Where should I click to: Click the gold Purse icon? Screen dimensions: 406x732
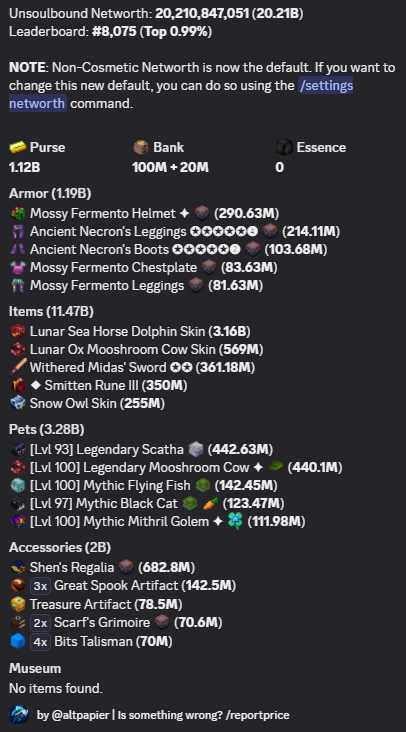pyautogui.click(x=18, y=148)
